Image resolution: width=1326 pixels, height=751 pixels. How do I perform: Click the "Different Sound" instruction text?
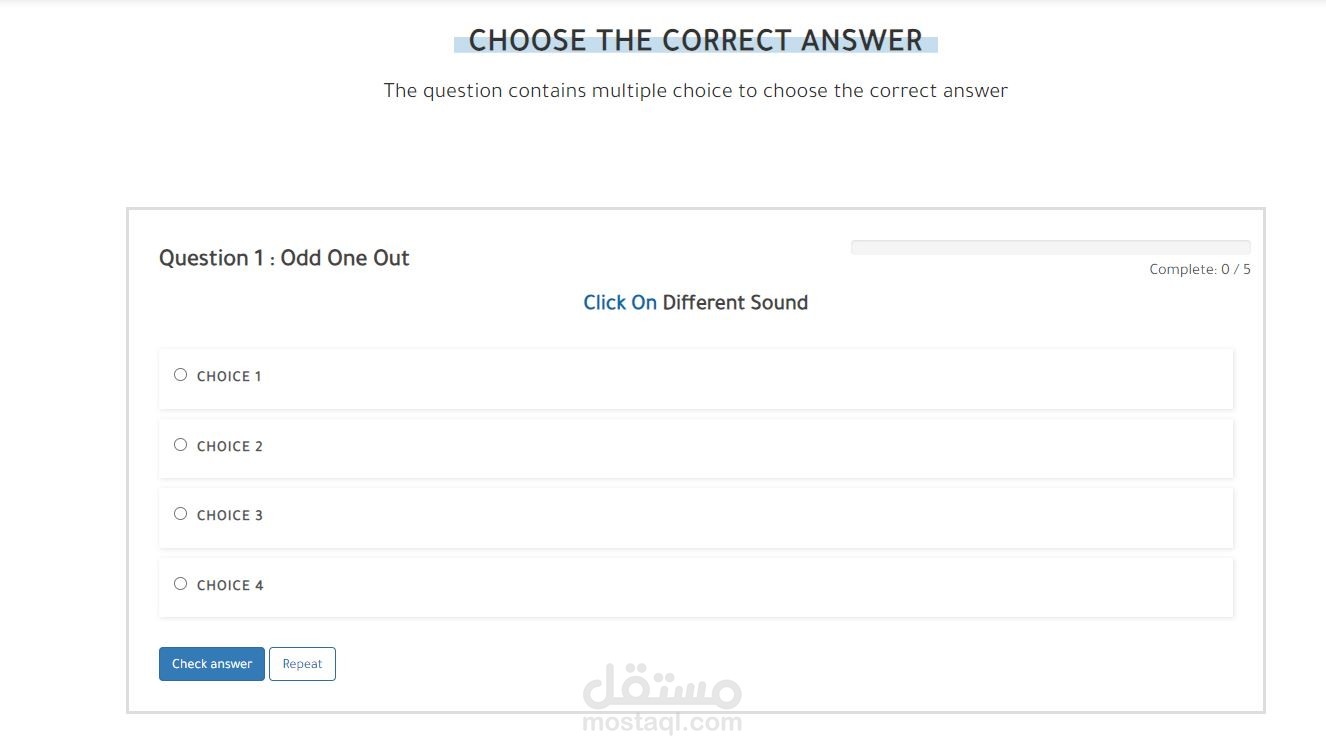pos(735,303)
